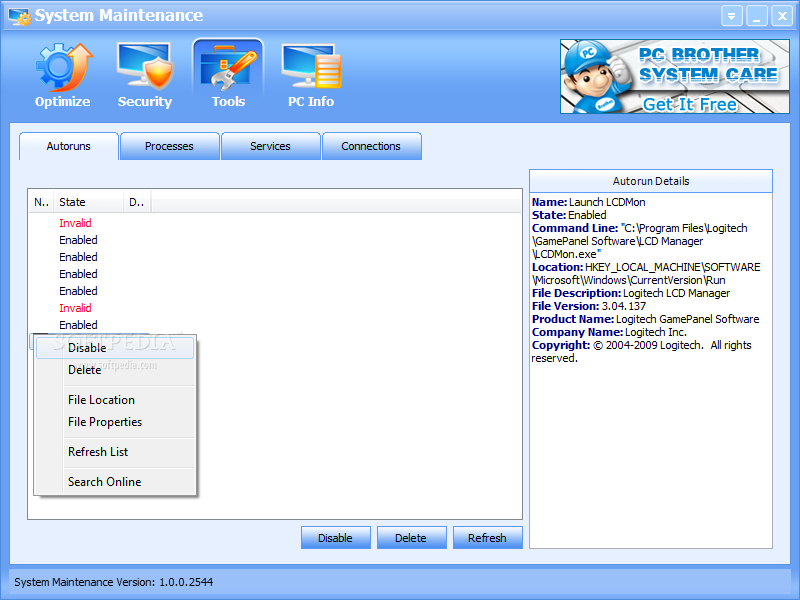Screen dimensions: 800x600
Task: Open the PC Info section
Action: click(x=311, y=76)
